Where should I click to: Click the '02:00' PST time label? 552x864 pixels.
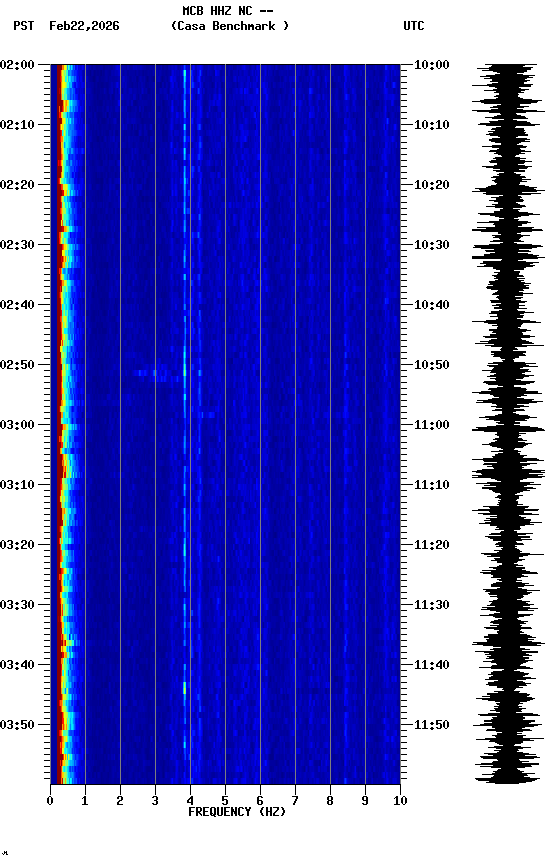pyautogui.click(x=17, y=65)
